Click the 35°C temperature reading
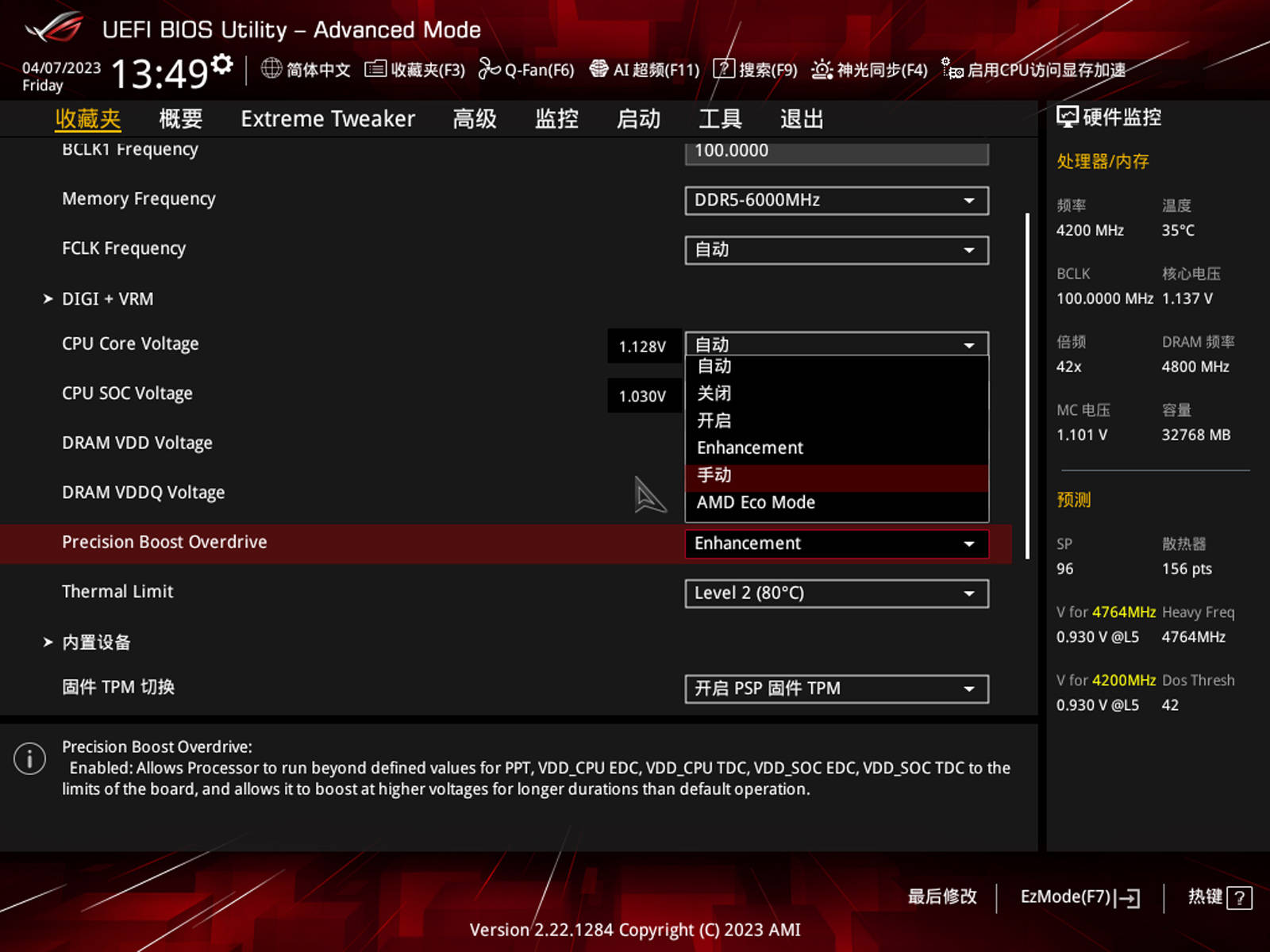 click(1178, 231)
